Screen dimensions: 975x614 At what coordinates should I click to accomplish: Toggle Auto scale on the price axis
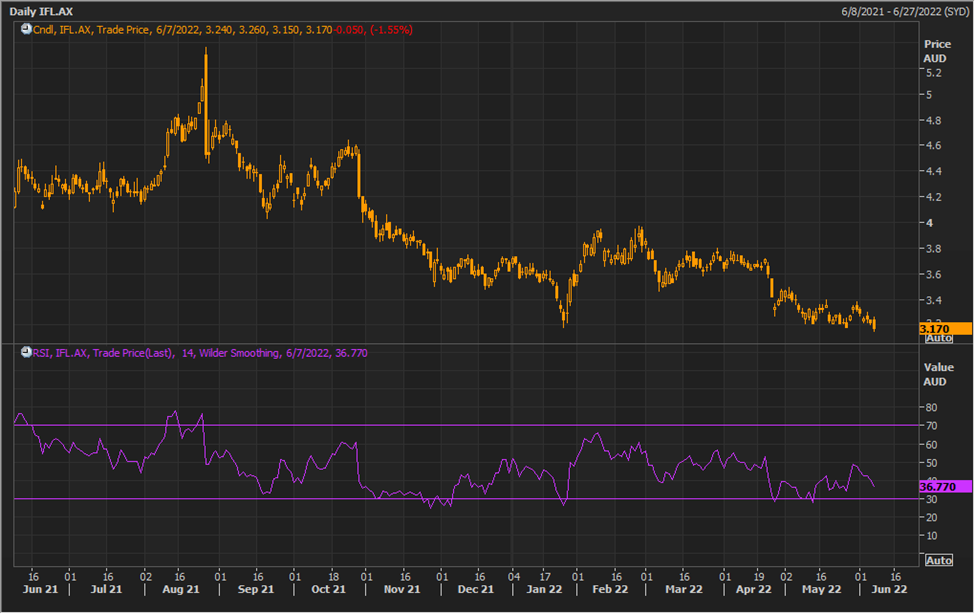click(x=938, y=339)
